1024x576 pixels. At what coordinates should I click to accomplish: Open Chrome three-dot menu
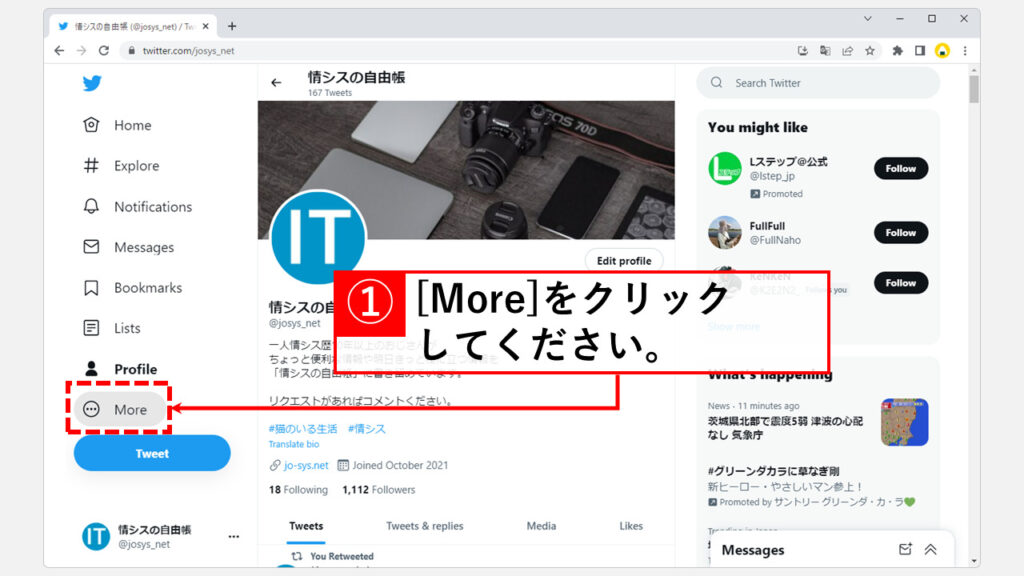click(x=965, y=50)
